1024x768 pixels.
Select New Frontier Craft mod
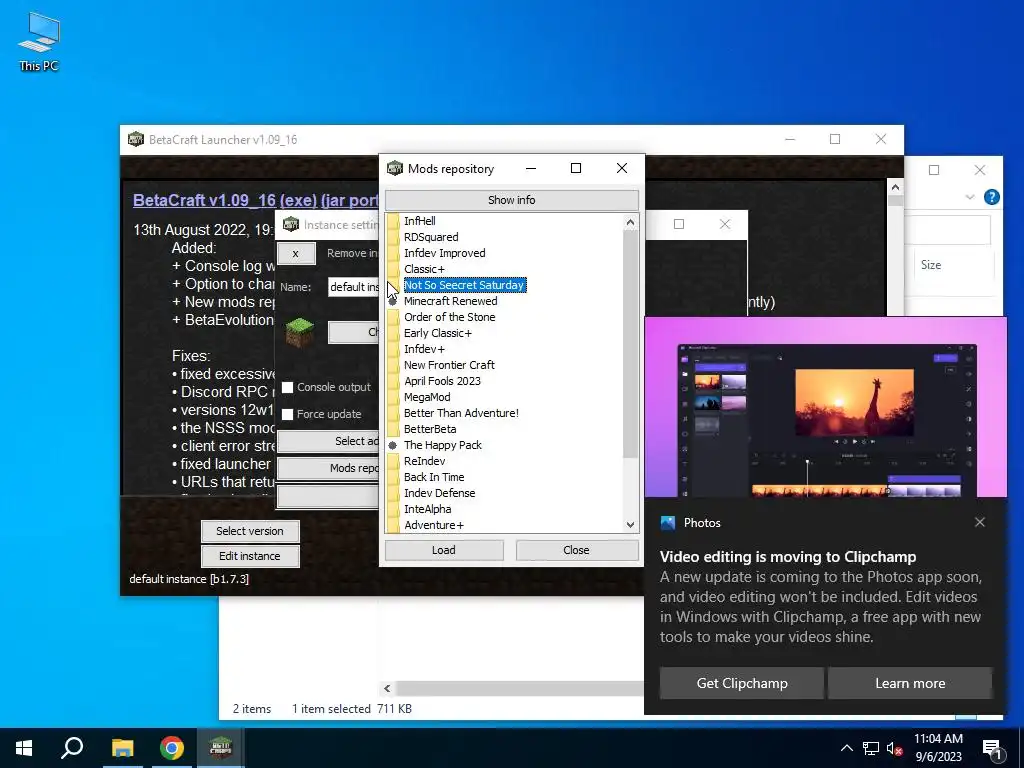coord(449,365)
